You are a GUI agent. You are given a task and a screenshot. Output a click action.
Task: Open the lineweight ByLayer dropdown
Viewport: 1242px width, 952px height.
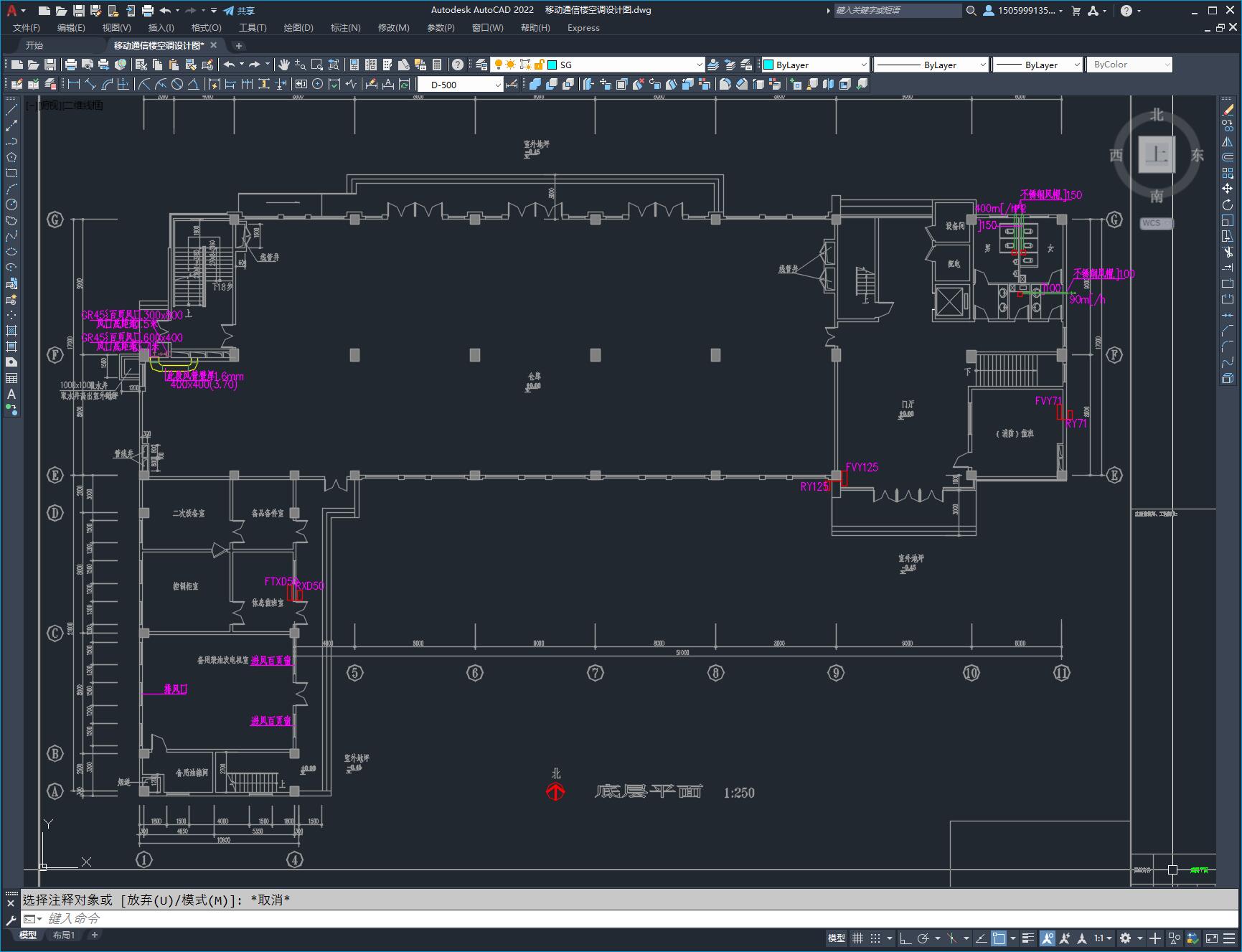pos(1076,65)
